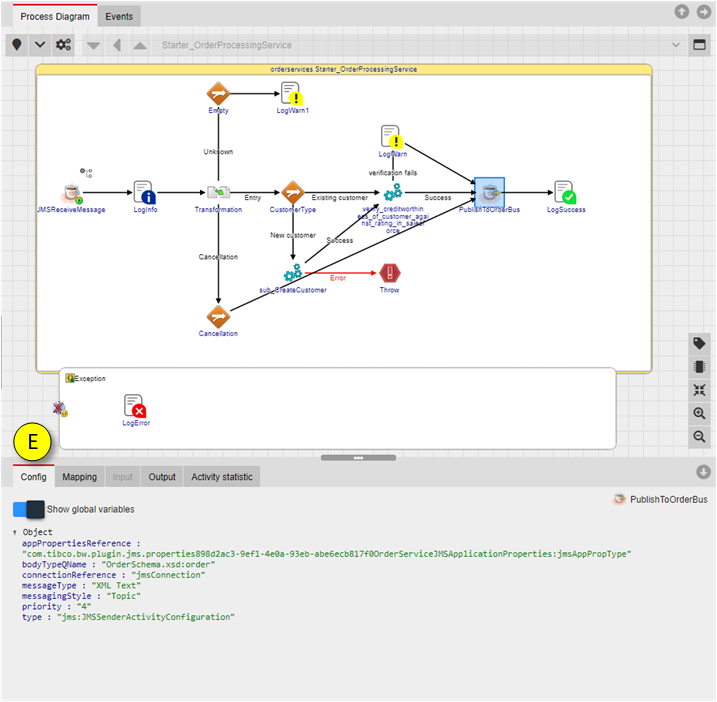717x702 pixels.
Task: Click the up triangle navigation arrow
Action: (140, 45)
